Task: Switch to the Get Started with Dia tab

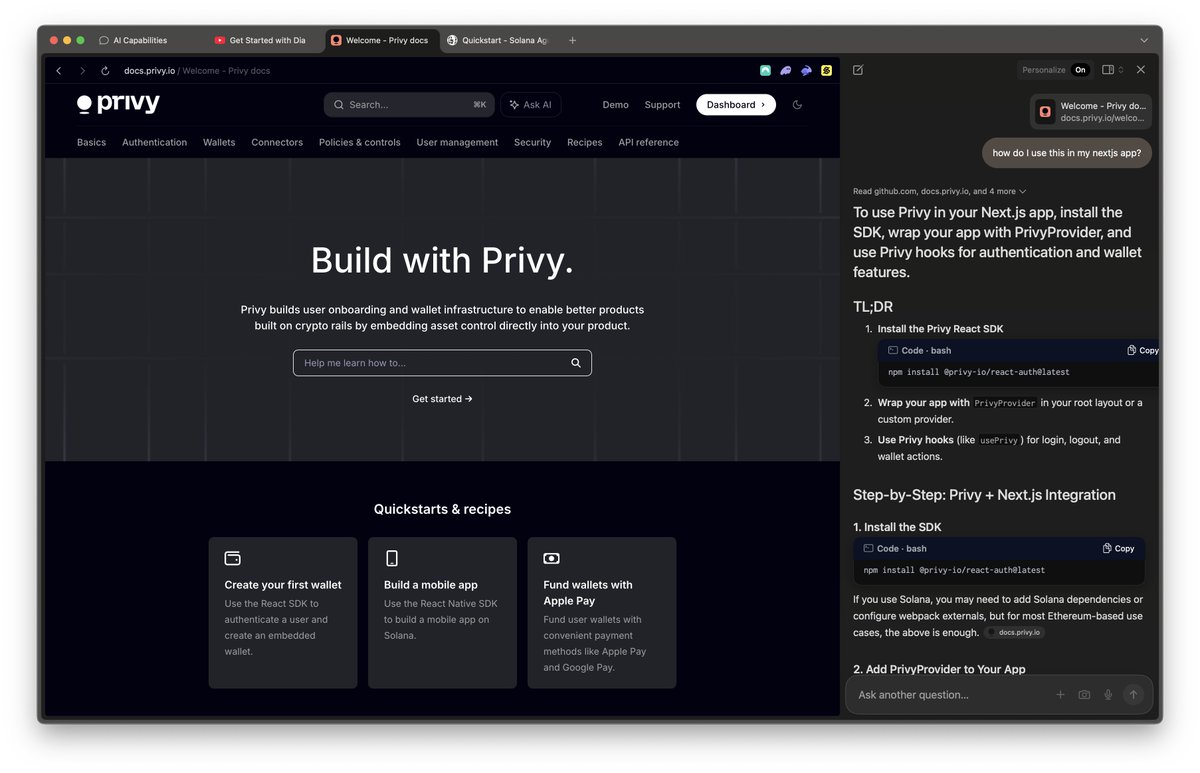Action: pyautogui.click(x=260, y=40)
